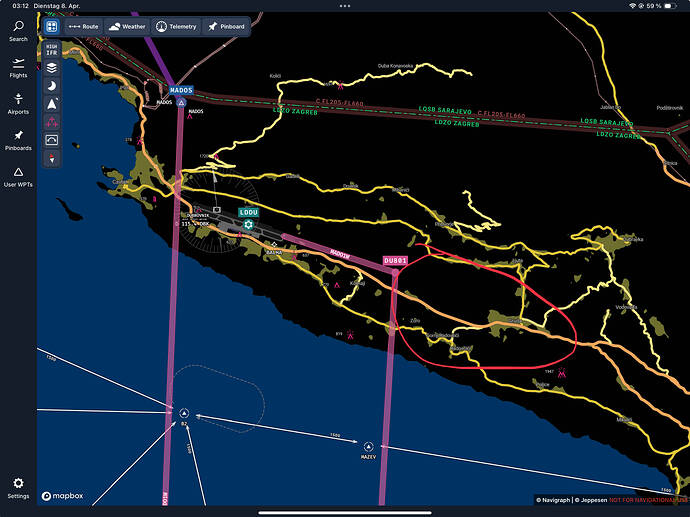Click the blue grid widget button
This screenshot has height=517, width=690.
(51, 26)
